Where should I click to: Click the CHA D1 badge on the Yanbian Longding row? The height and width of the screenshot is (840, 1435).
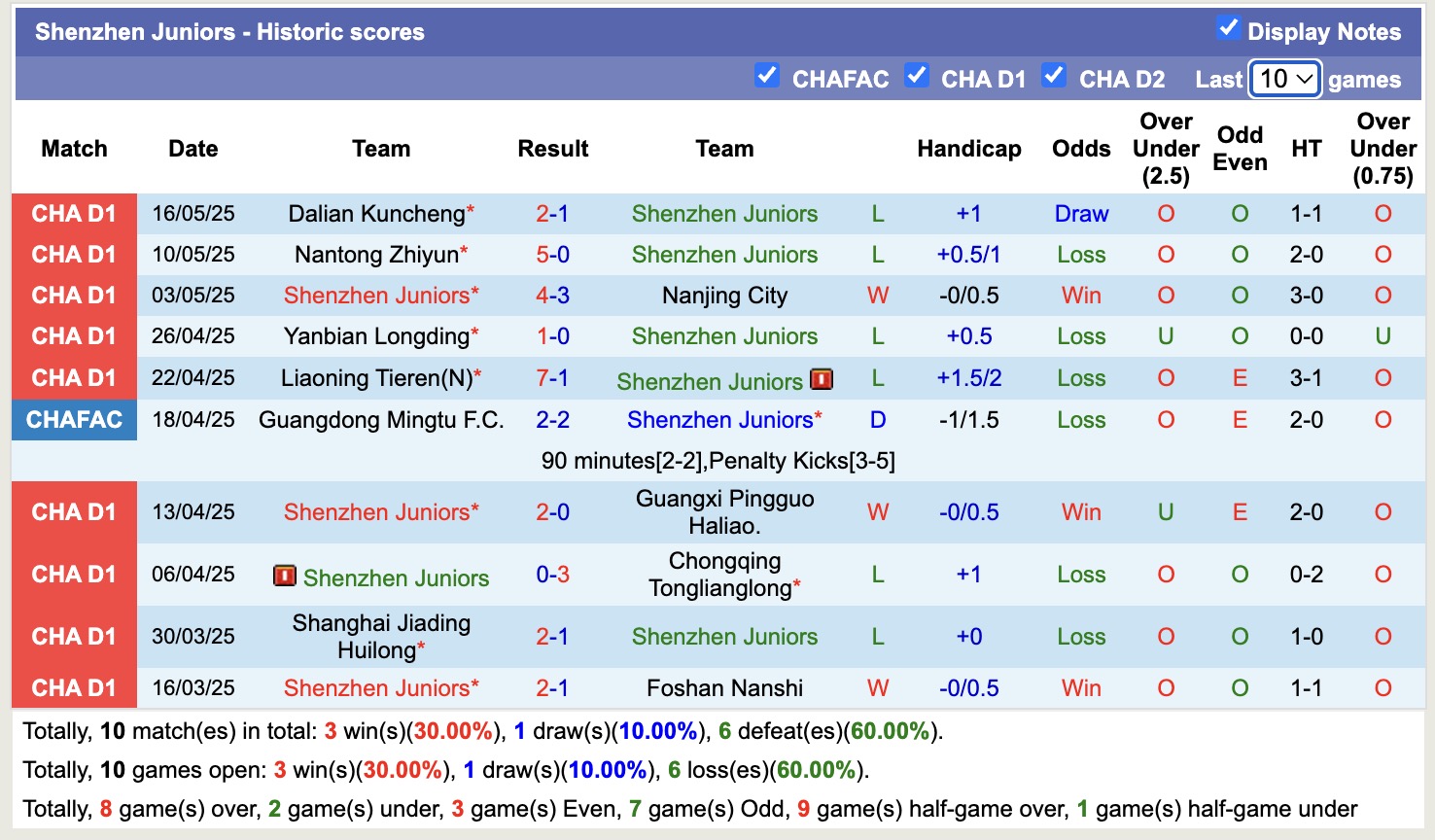(74, 336)
